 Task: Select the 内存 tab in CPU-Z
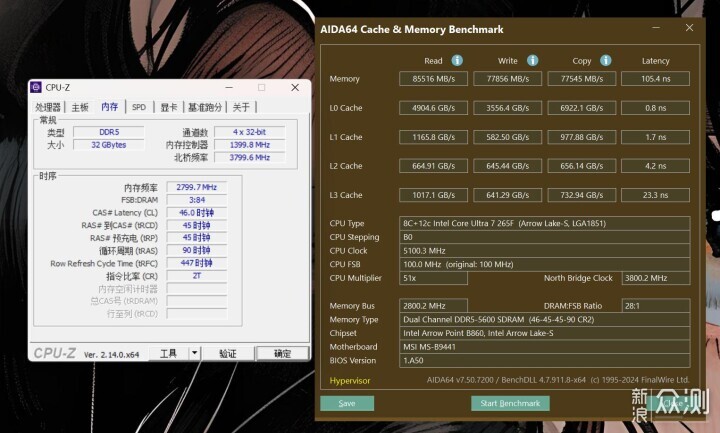[110, 107]
